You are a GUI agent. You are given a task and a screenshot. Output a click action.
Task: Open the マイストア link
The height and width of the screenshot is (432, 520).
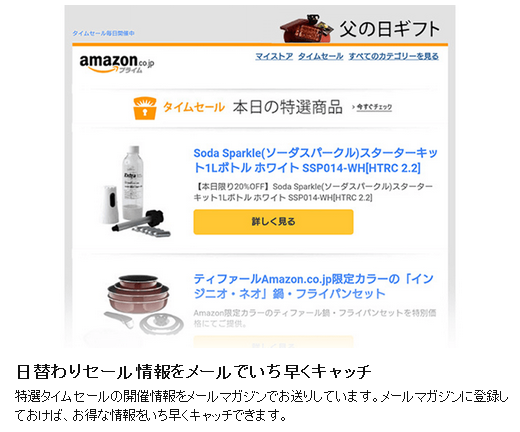pyautogui.click(x=274, y=56)
